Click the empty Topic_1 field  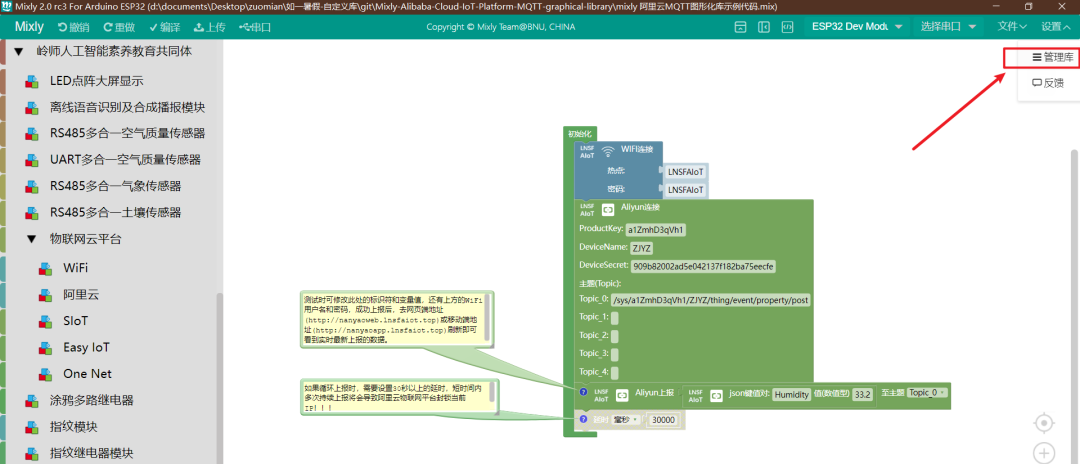614,318
